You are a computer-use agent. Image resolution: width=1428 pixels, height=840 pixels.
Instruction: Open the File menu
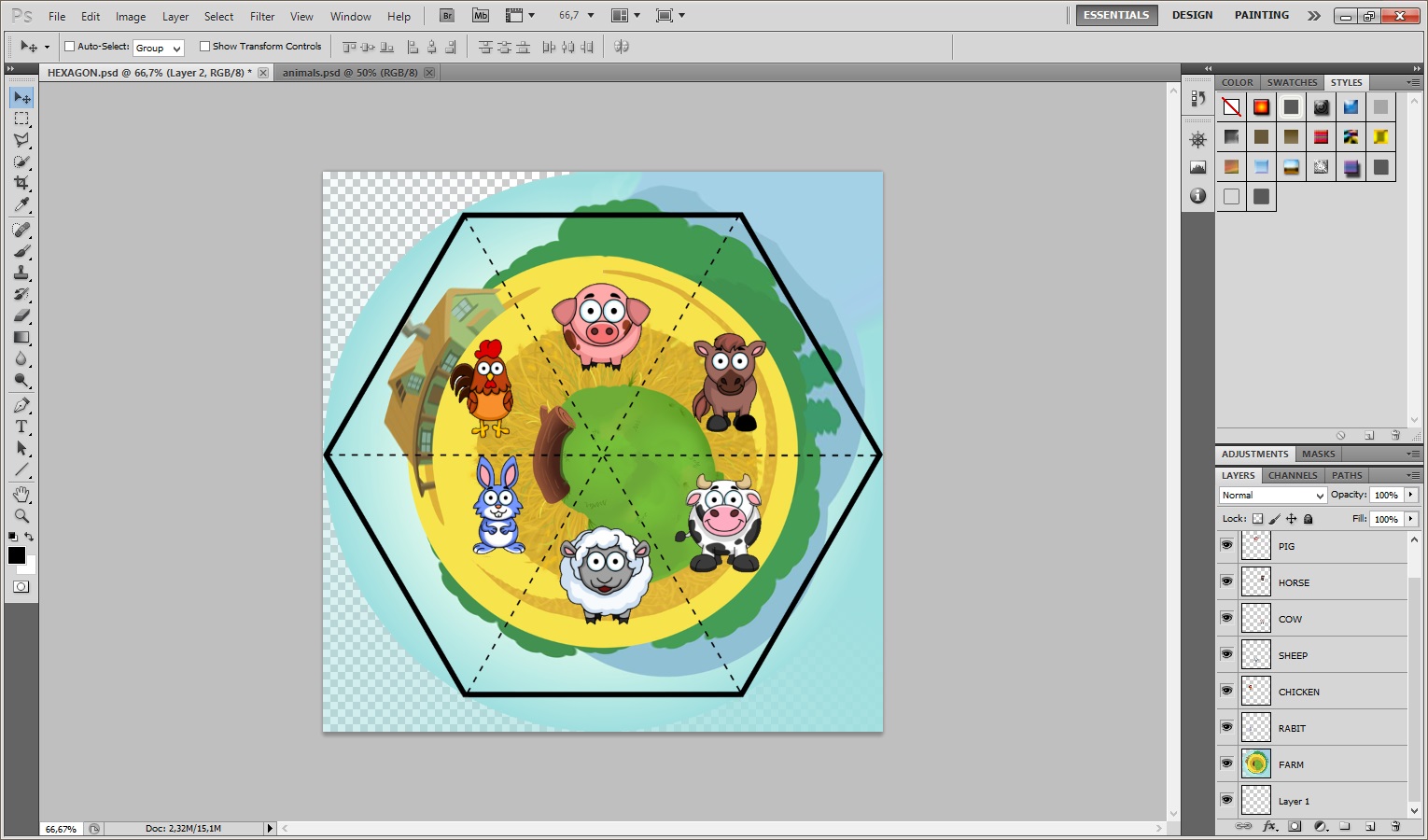click(x=57, y=17)
